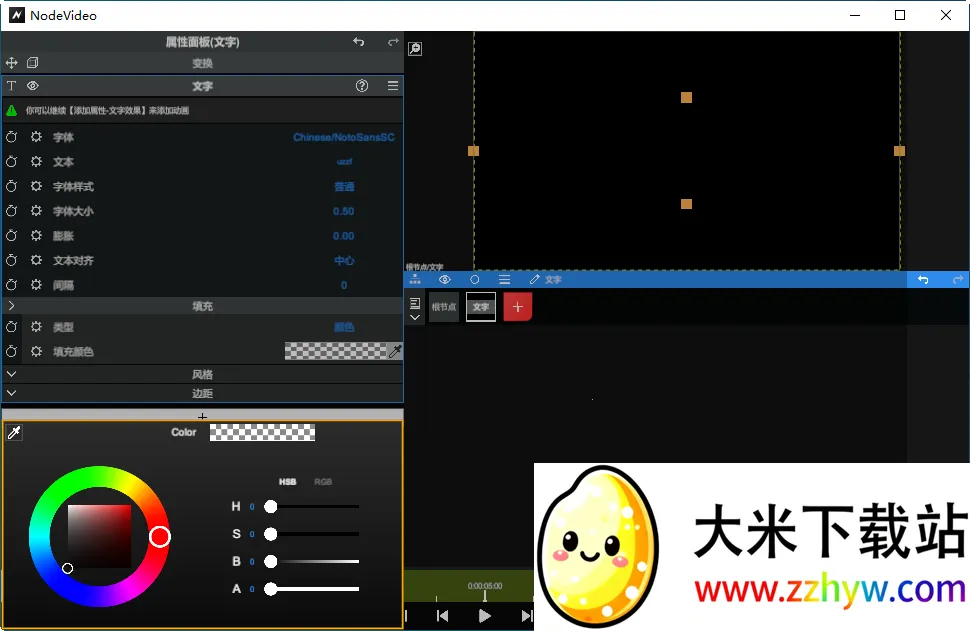970x631 pixels.
Task: Click the zoom magnifier icon in preview area
Action: [x=415, y=48]
